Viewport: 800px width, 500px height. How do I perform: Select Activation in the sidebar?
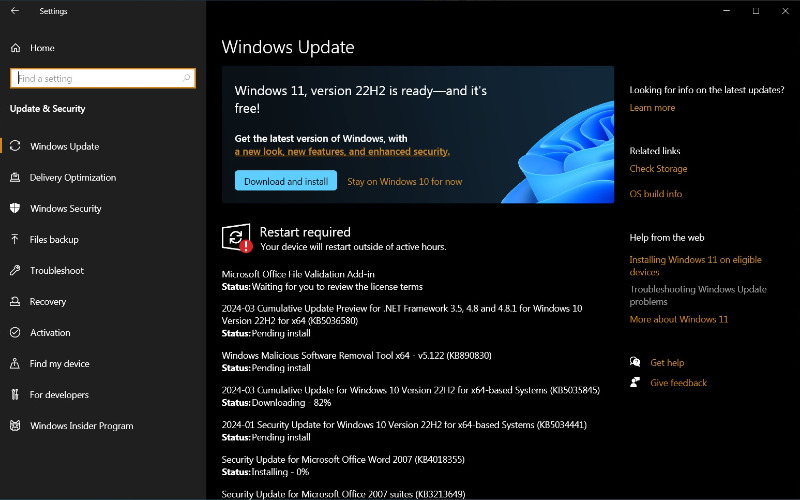50,333
